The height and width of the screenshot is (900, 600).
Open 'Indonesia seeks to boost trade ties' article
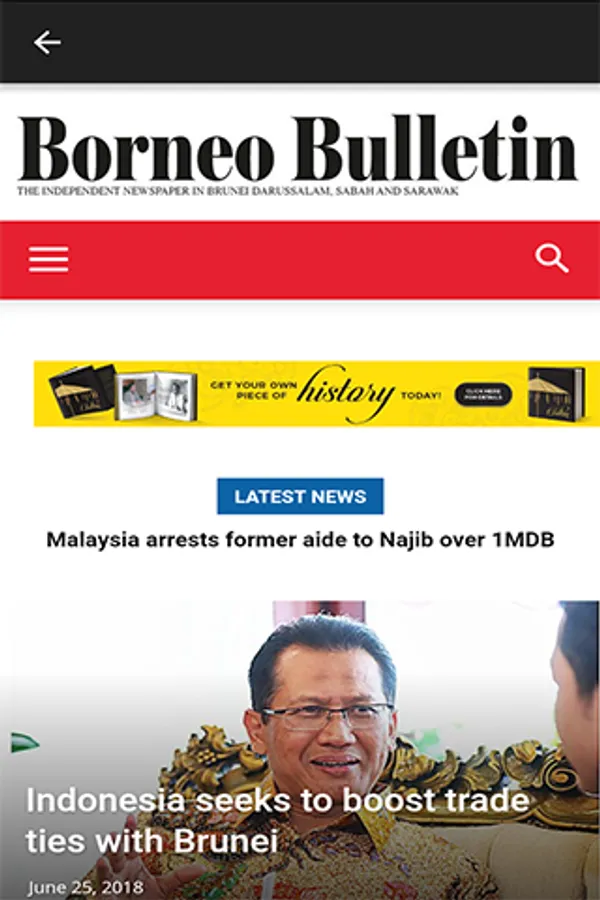click(277, 820)
